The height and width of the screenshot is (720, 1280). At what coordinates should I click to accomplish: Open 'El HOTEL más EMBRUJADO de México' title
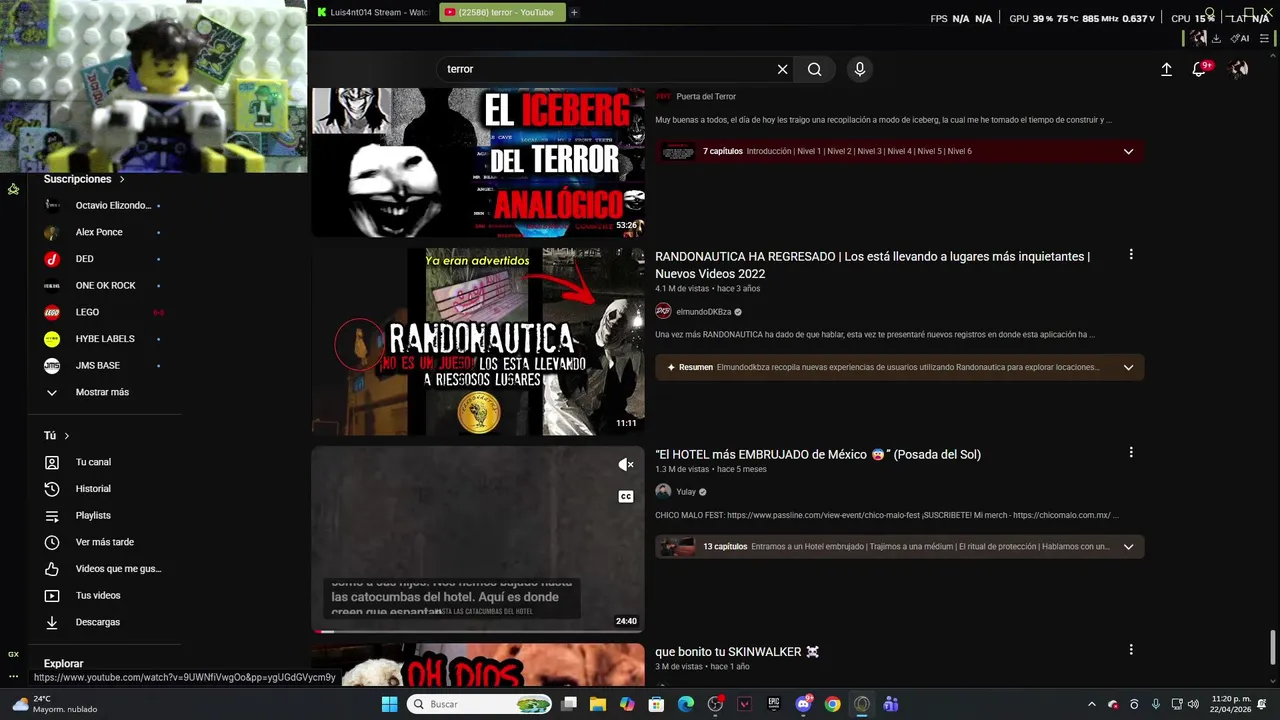(x=818, y=454)
